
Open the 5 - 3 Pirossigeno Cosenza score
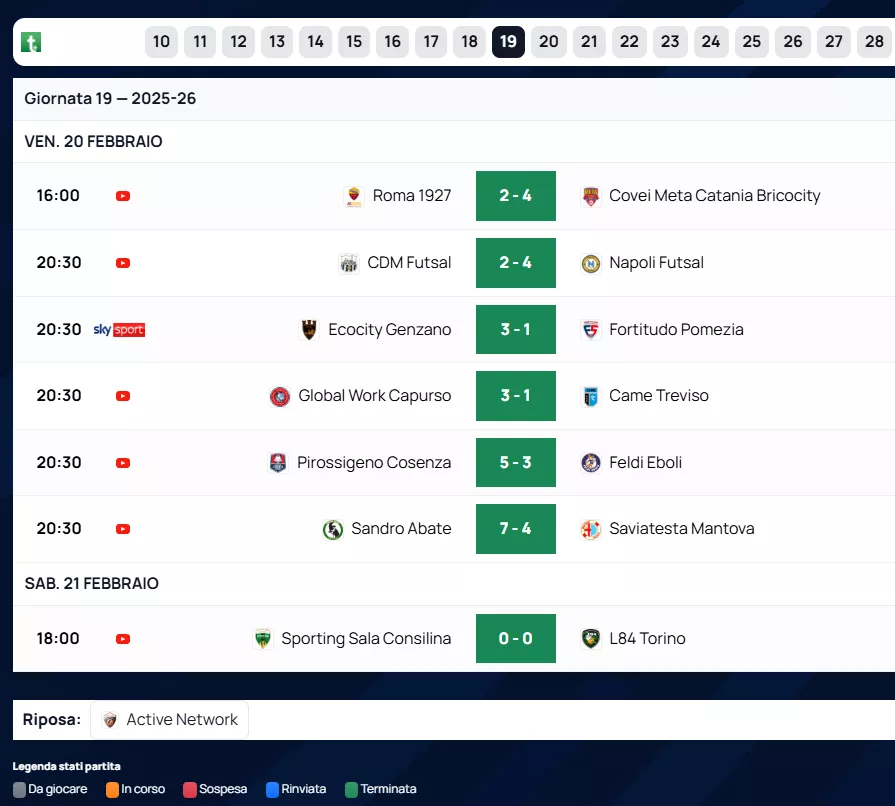pyautogui.click(x=515, y=463)
